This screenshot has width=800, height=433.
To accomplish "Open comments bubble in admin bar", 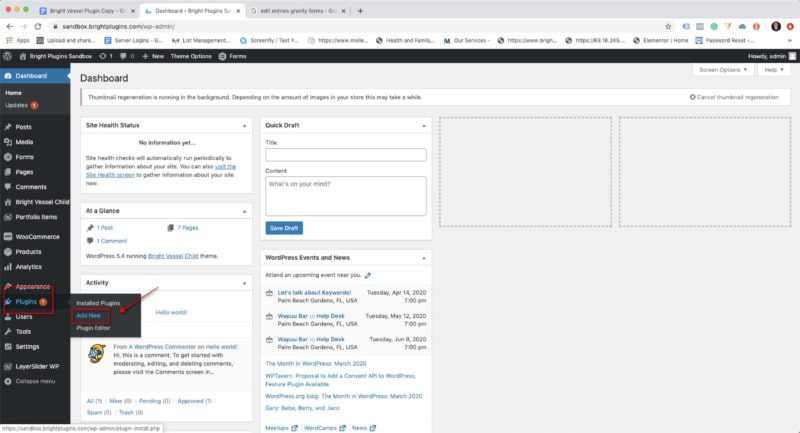I will [x=127, y=56].
